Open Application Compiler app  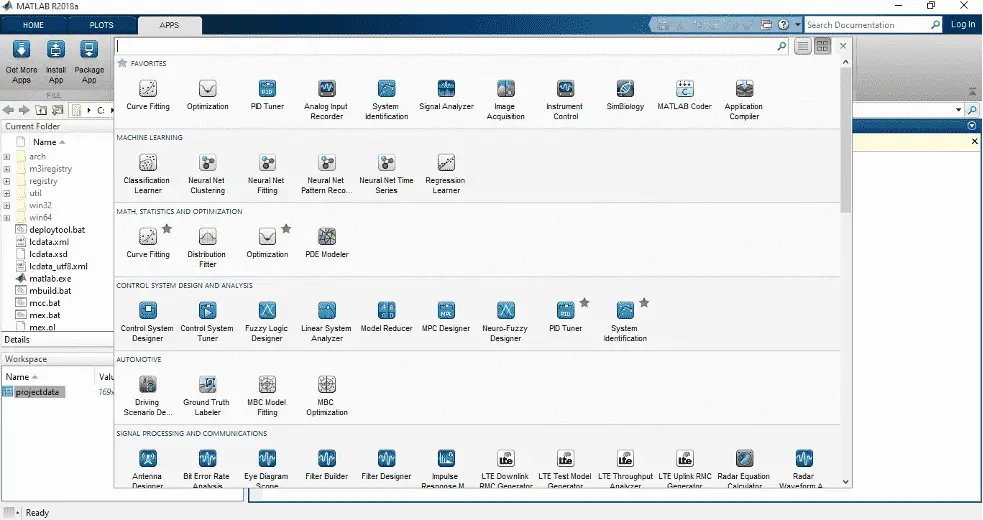point(744,100)
